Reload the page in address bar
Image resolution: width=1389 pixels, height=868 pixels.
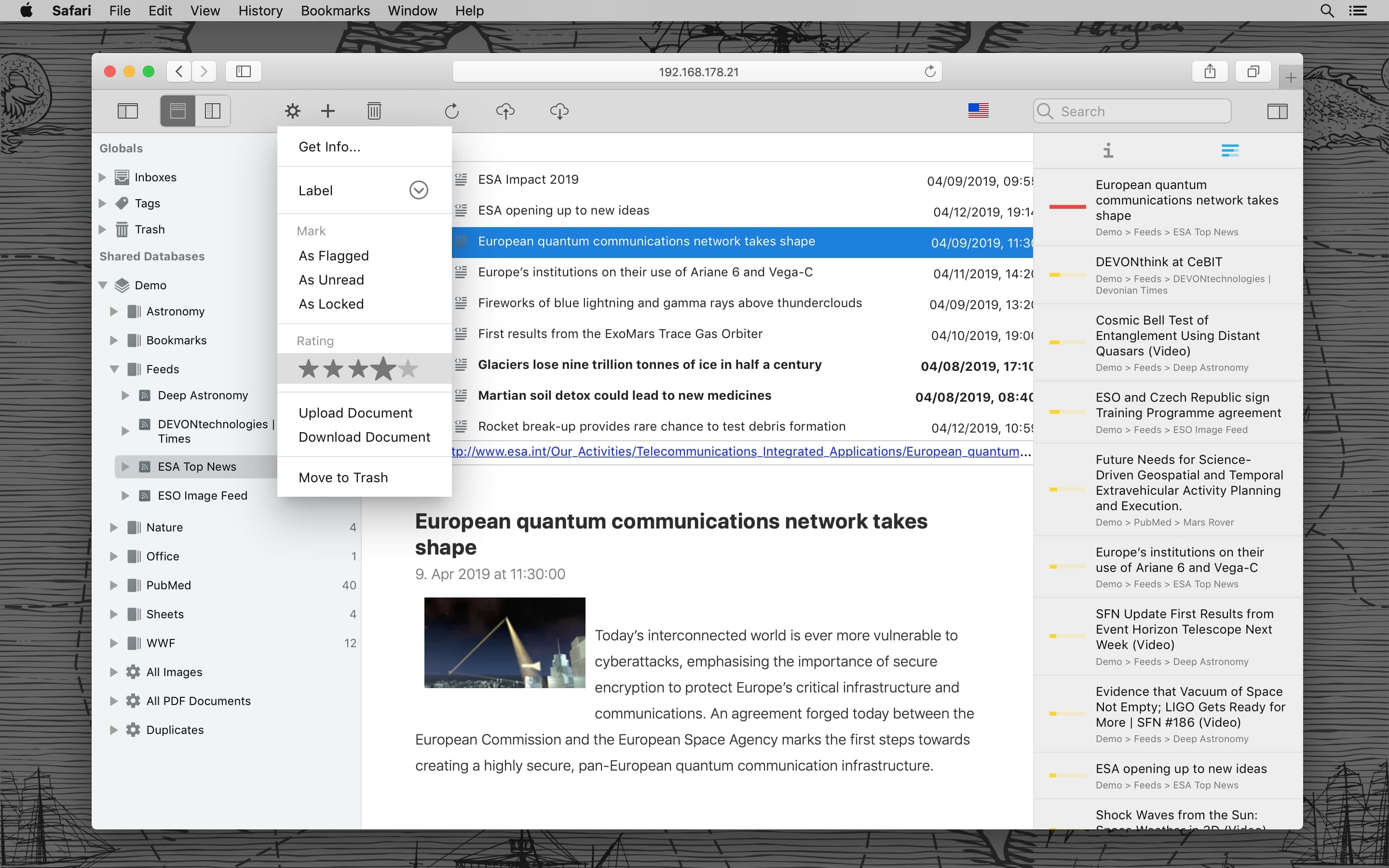pos(930,71)
